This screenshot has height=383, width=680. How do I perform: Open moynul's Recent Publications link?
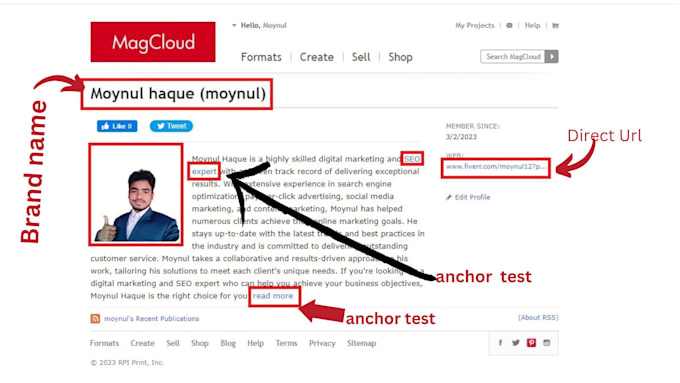coord(151,319)
